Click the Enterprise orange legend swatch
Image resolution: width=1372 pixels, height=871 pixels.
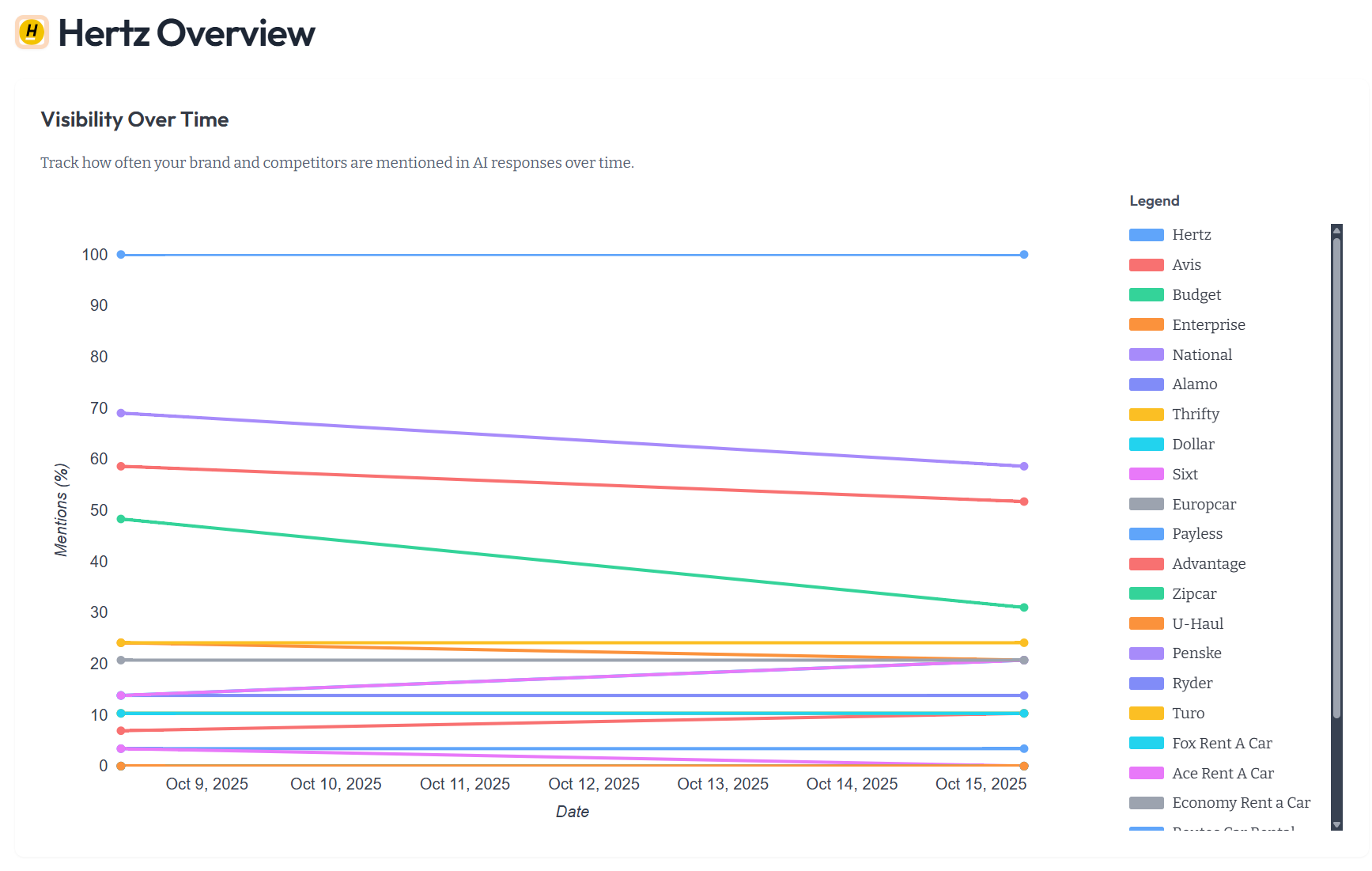click(x=1146, y=325)
